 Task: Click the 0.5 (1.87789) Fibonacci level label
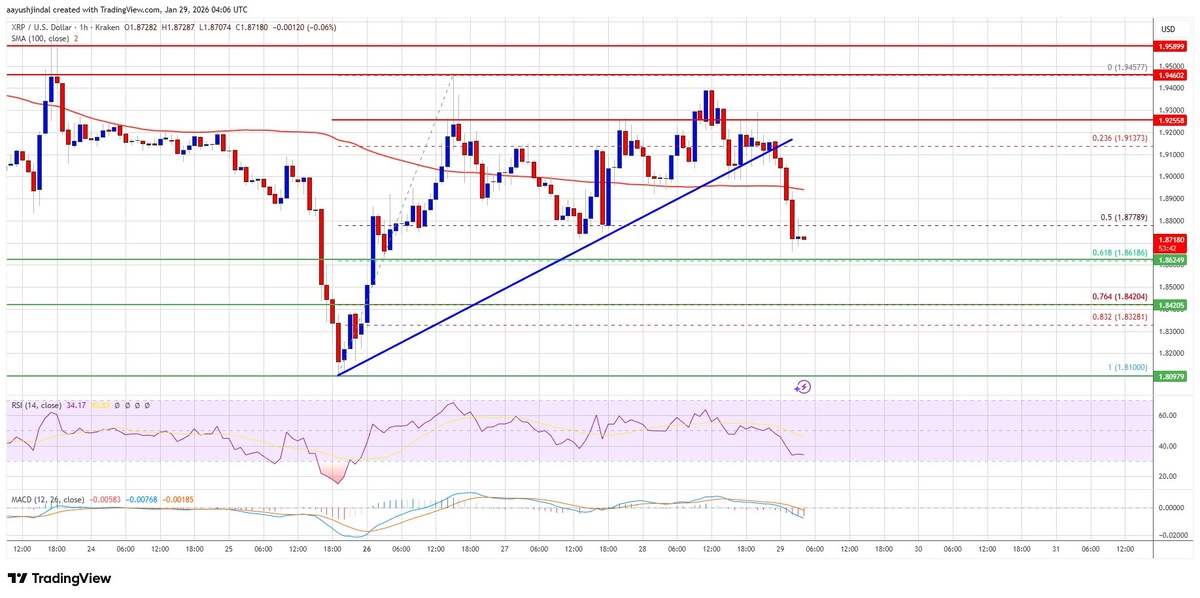(1114, 217)
